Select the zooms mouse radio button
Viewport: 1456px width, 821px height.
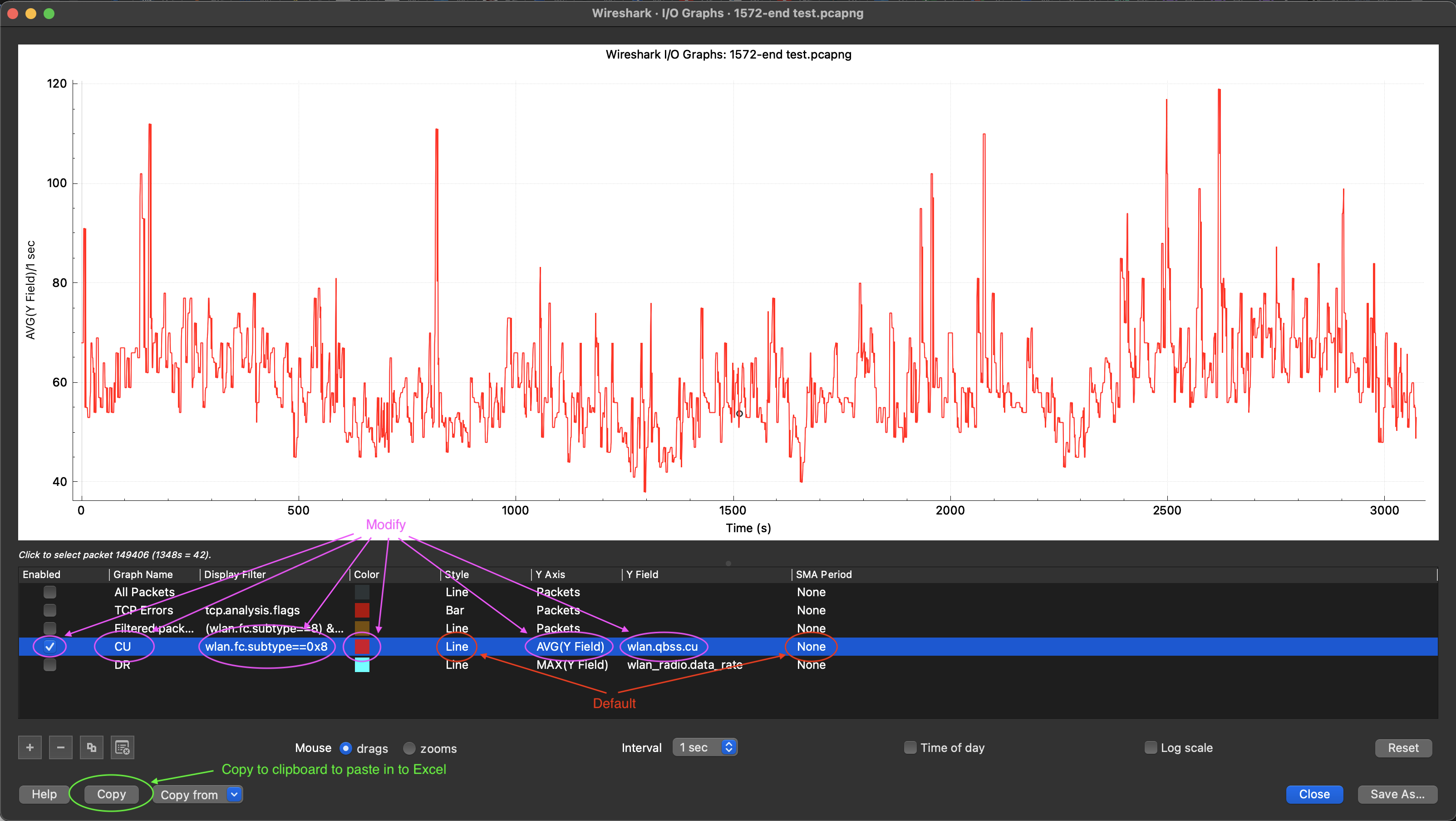coord(409,748)
